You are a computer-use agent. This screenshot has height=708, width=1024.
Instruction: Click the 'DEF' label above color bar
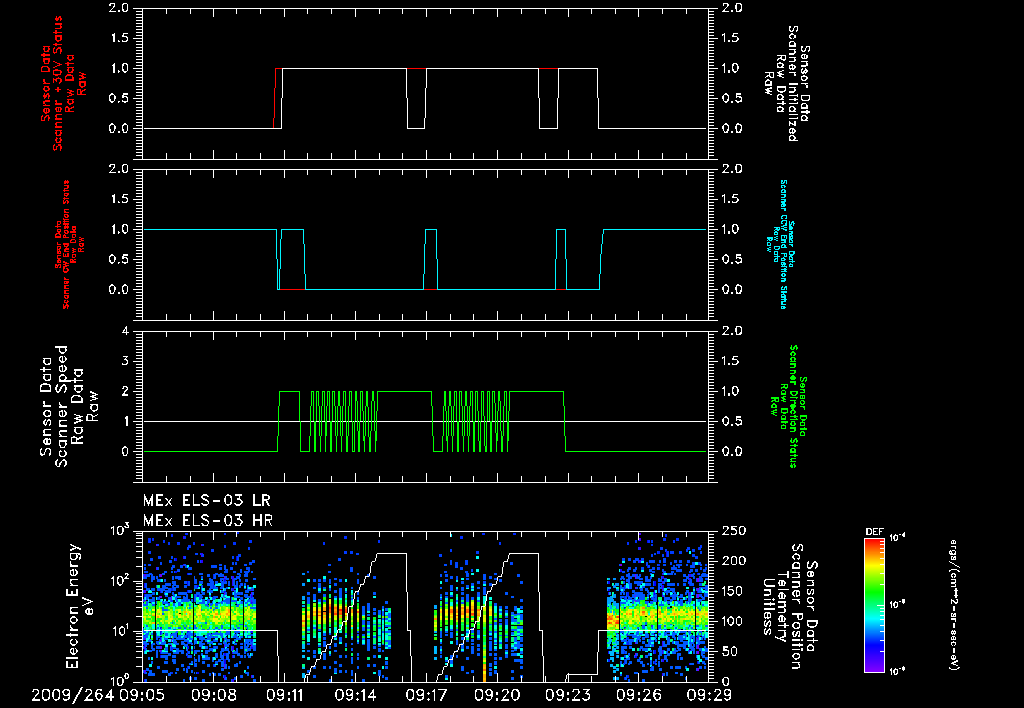pos(874,532)
